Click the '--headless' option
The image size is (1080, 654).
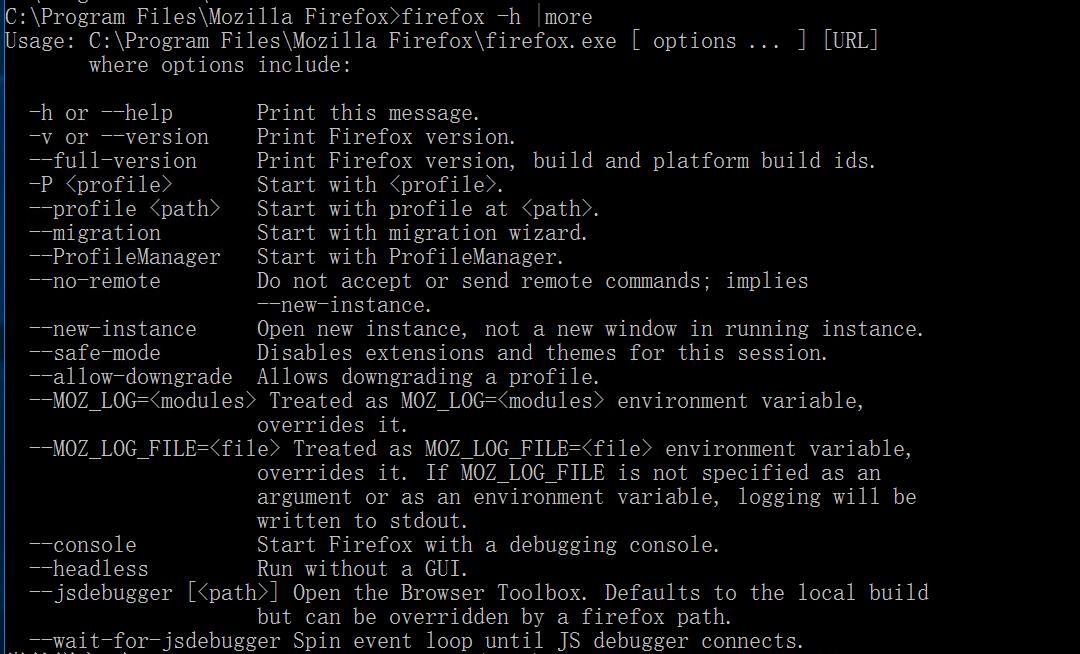pos(89,569)
